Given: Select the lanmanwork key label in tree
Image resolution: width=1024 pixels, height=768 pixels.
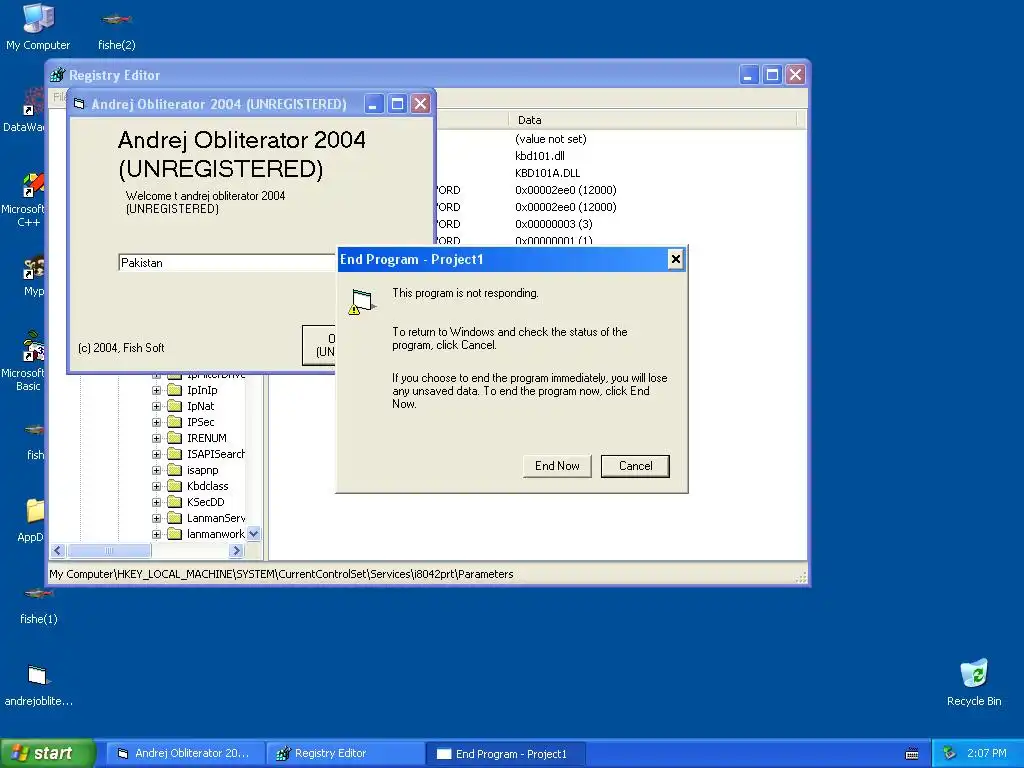Looking at the screenshot, I should (216, 534).
